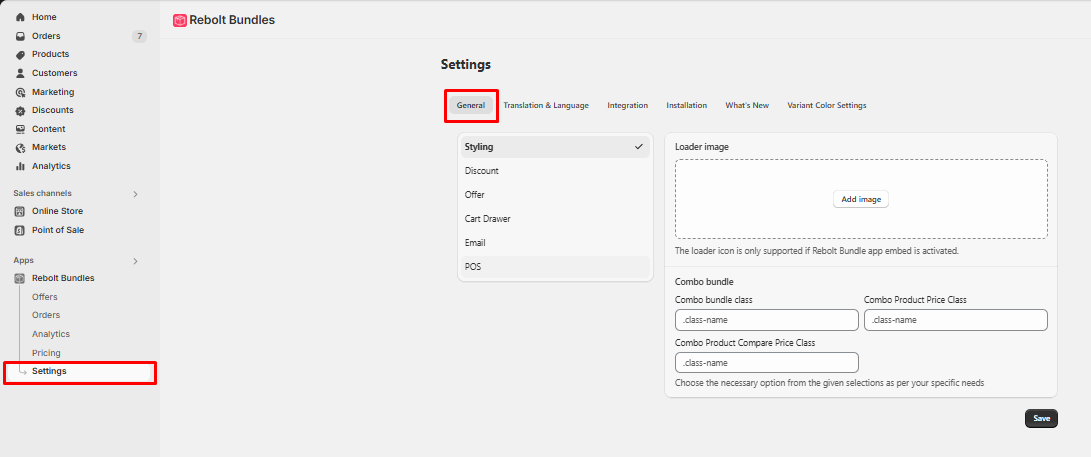Click the Products tag icon

[x=20, y=54]
